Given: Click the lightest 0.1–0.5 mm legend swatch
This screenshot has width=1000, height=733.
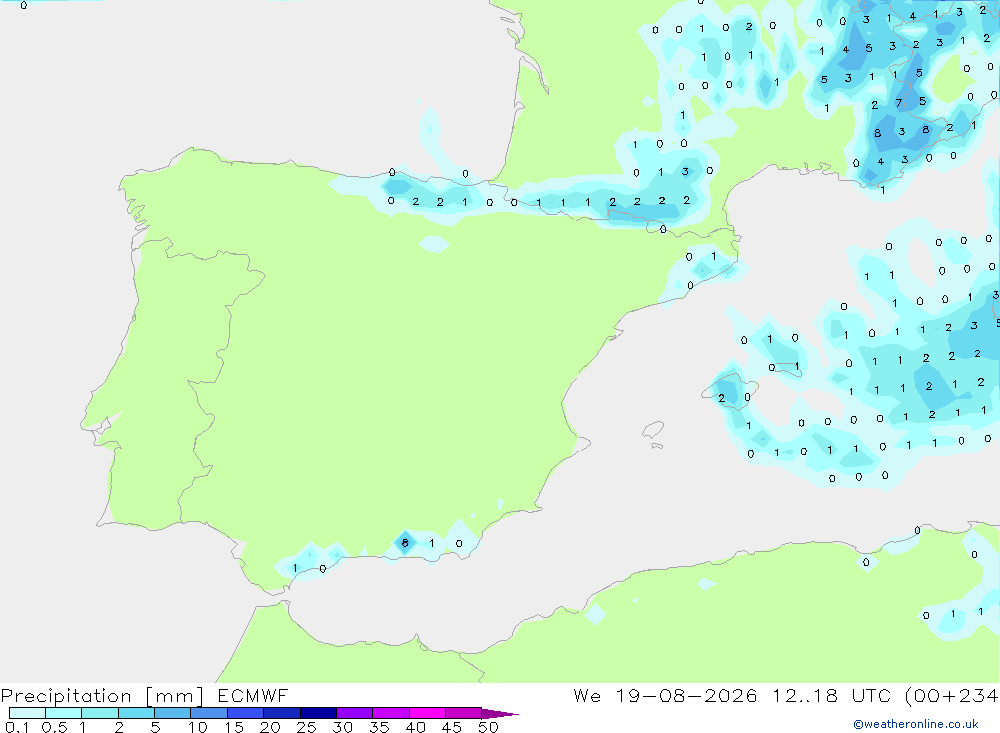Looking at the screenshot, I should coord(27,713).
